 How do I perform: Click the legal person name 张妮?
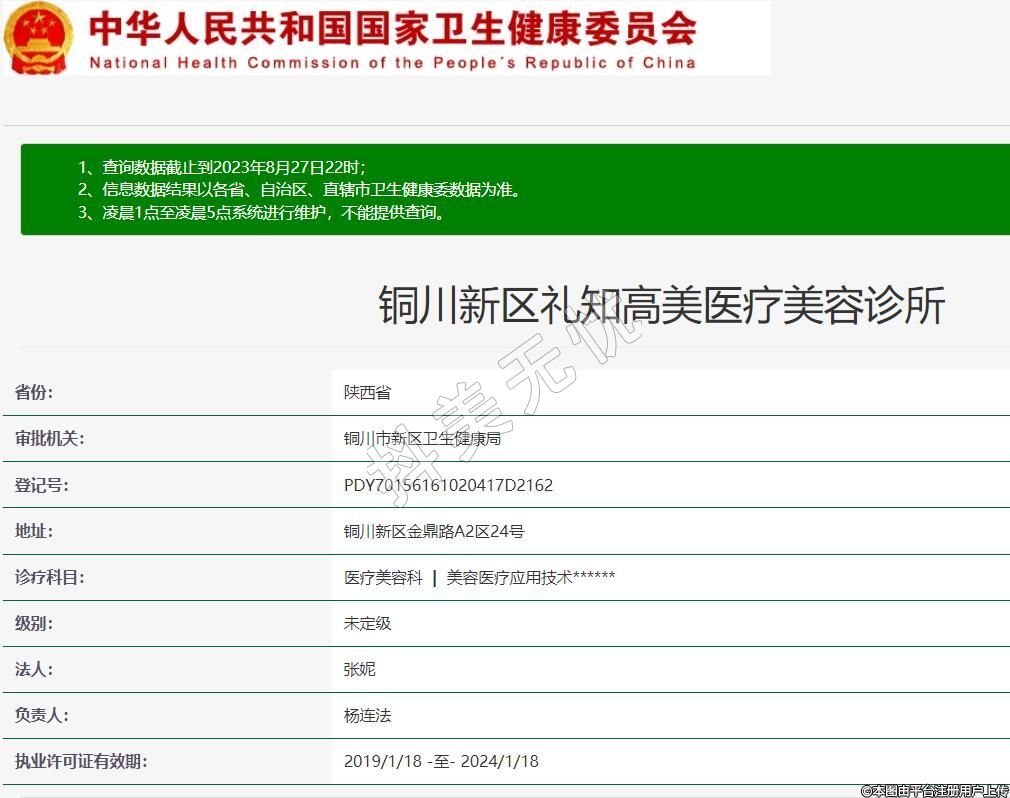tap(359, 669)
